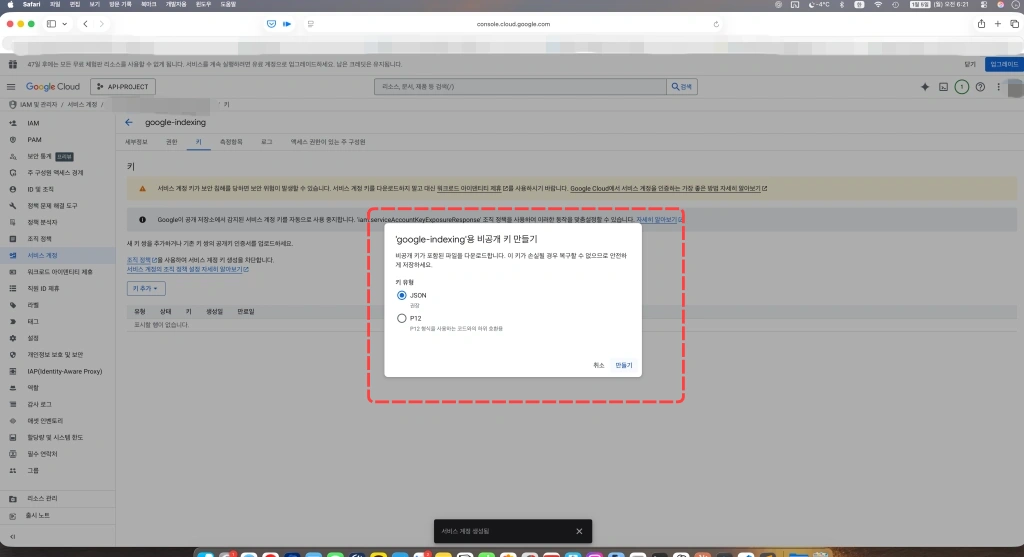This screenshot has width=1024, height=557.
Task: Activate Cloud Shell terminal icon
Action: [942, 87]
